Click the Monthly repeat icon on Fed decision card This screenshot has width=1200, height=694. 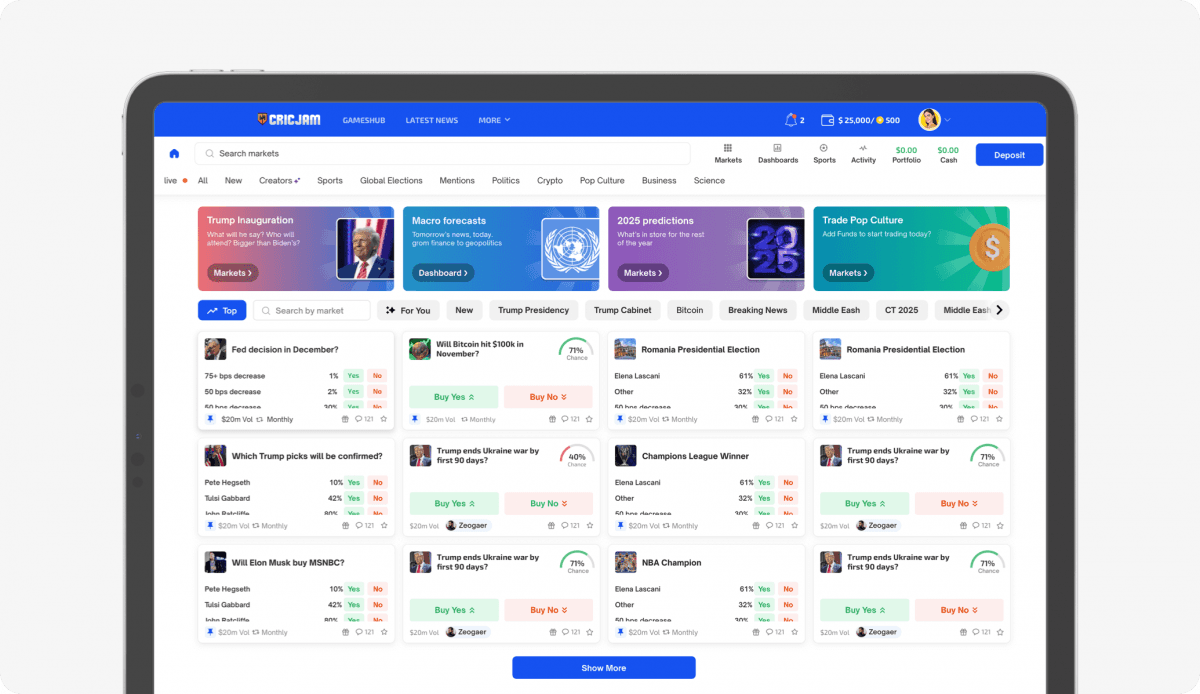coord(259,419)
